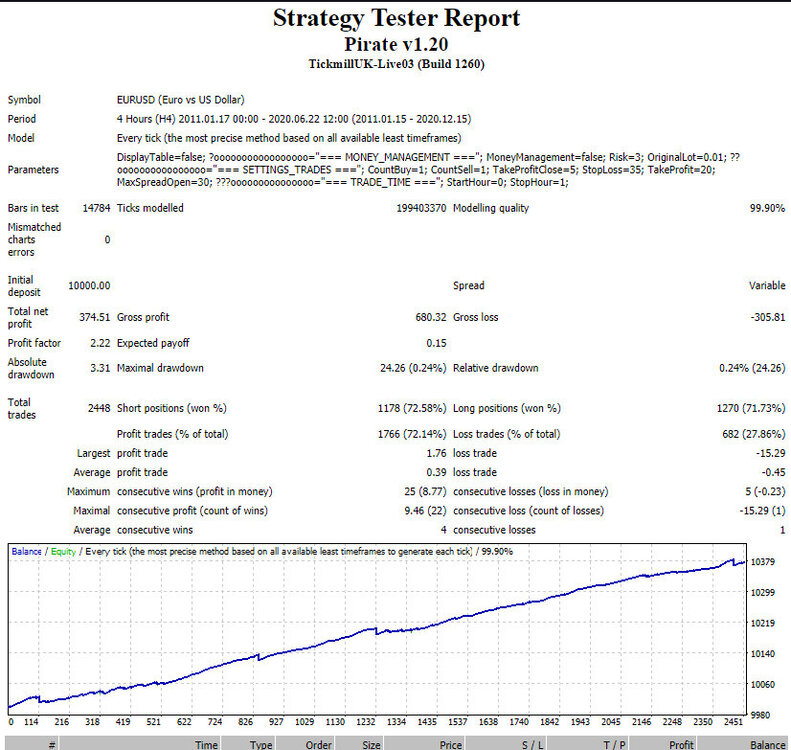Viewport: 791px width, 750px height.
Task: Select the chart y-axis label 10219
Action: (763, 623)
